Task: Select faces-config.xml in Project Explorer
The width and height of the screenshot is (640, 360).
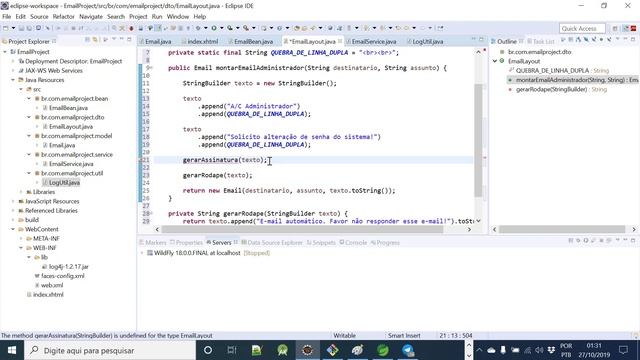Action: (62, 276)
